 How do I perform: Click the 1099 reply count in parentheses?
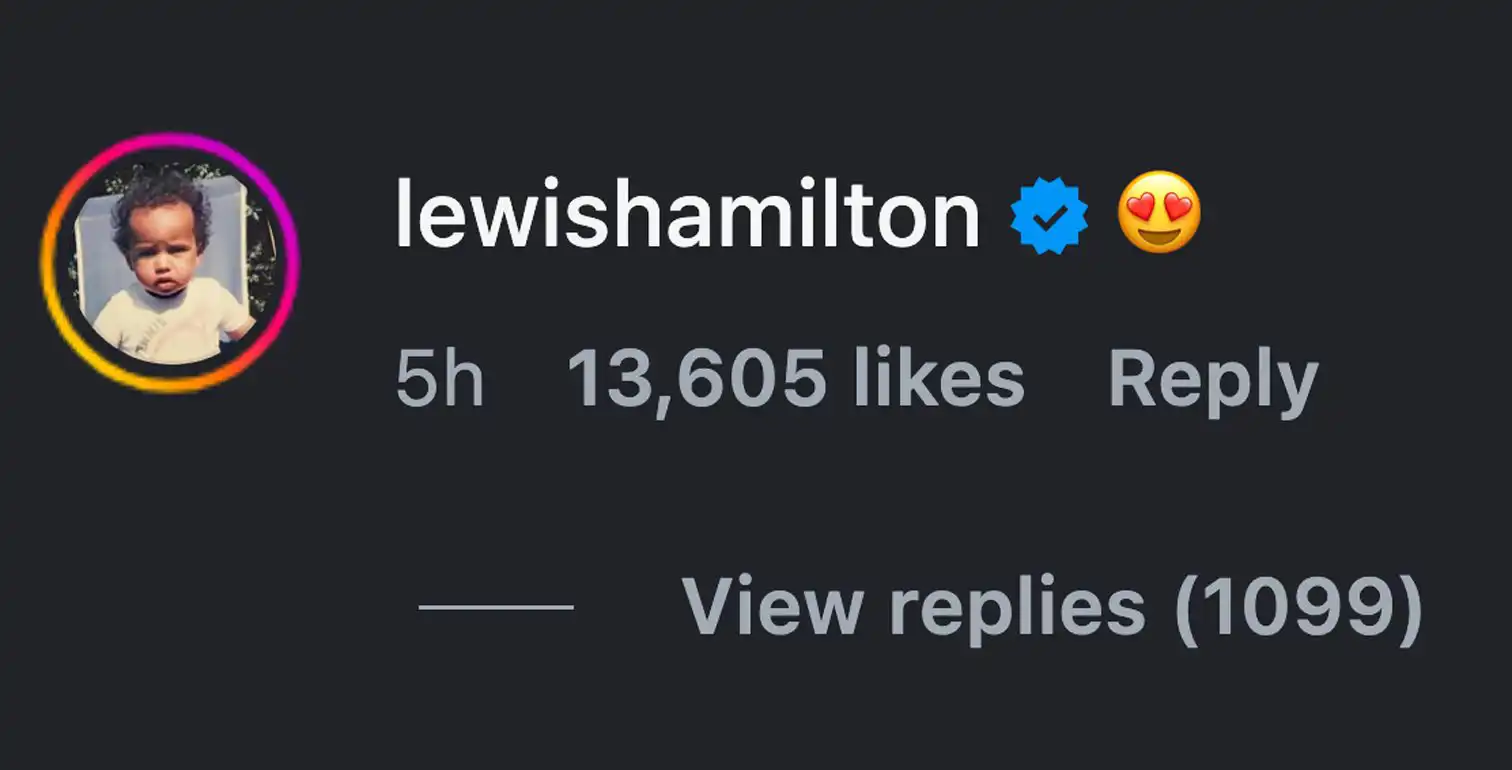(1298, 607)
